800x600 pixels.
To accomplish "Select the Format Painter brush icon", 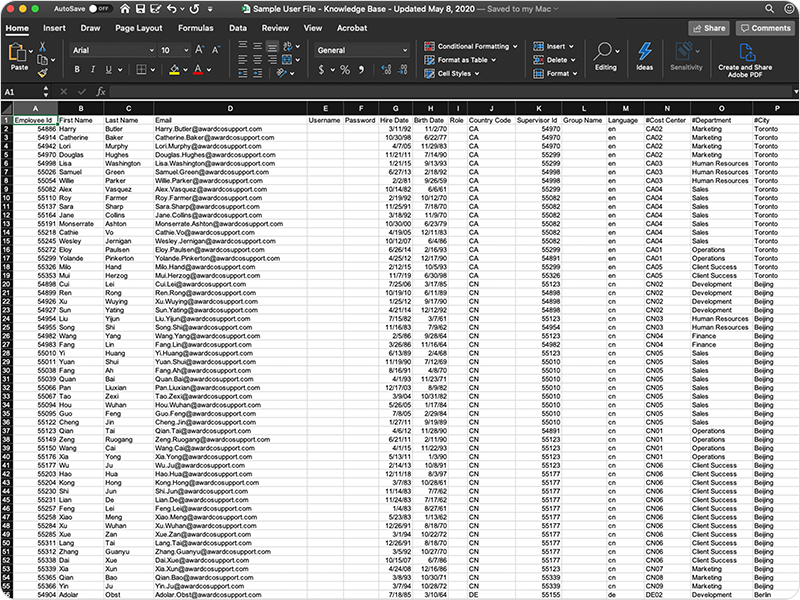I will (42, 73).
